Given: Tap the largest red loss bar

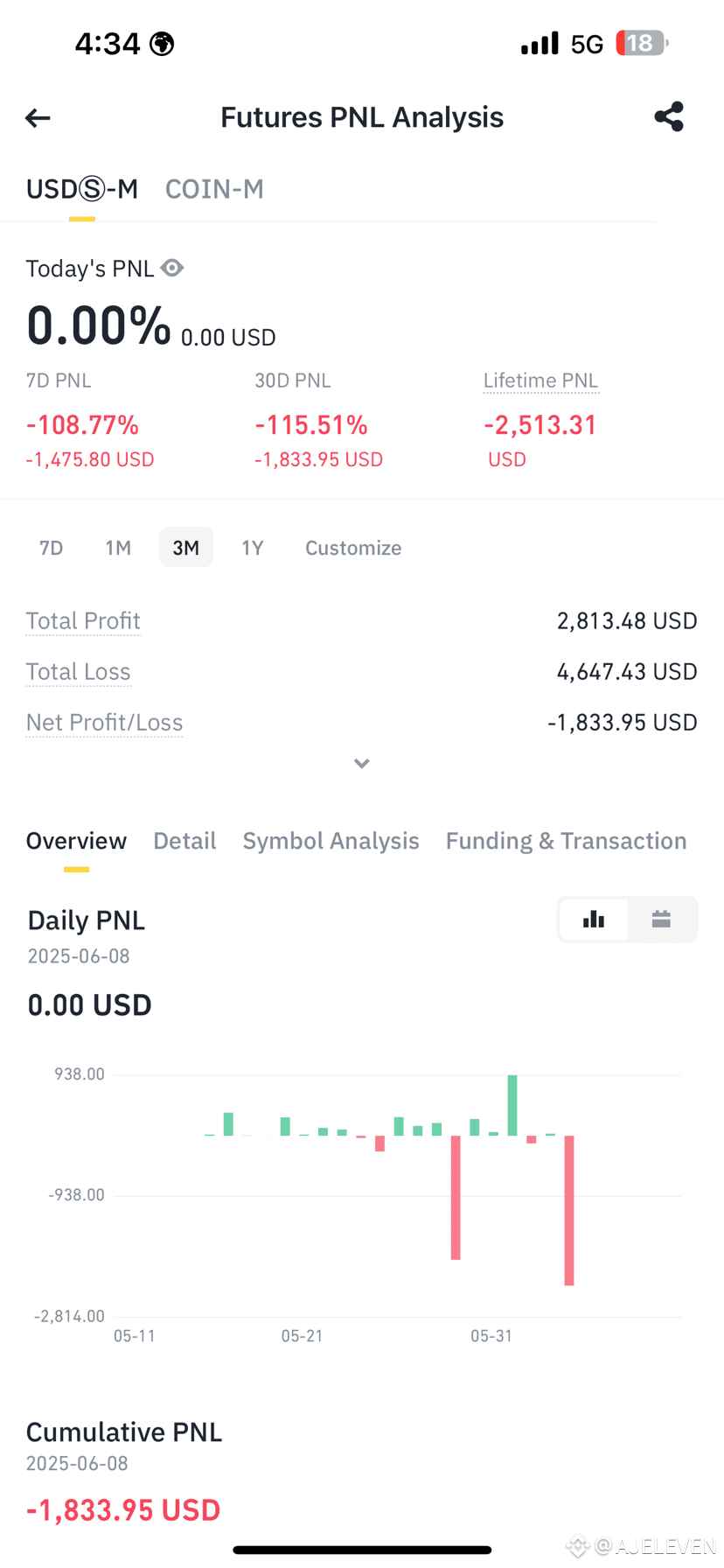Looking at the screenshot, I should 569,1210.
